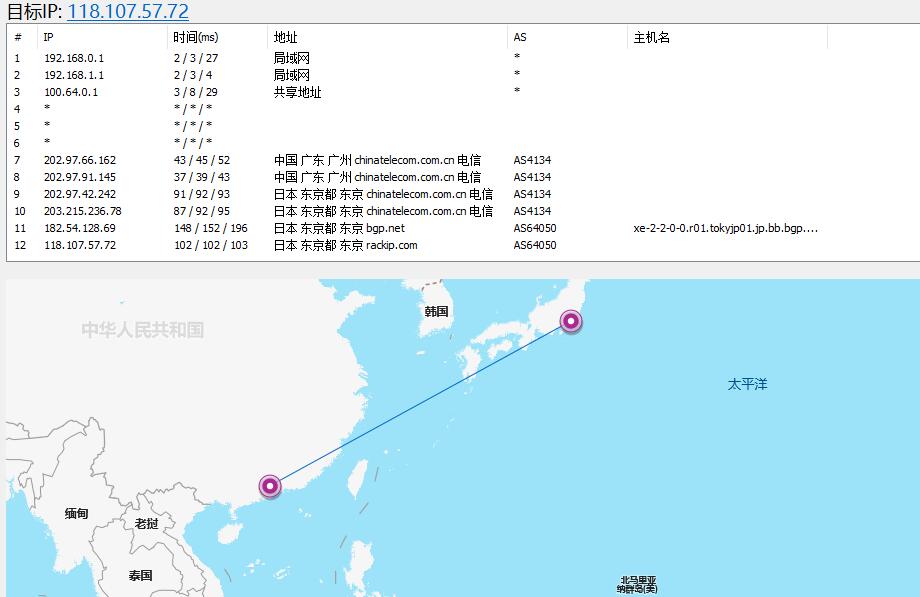
Task: Click latency value 3 / 8 / 29
Action: pos(196,92)
